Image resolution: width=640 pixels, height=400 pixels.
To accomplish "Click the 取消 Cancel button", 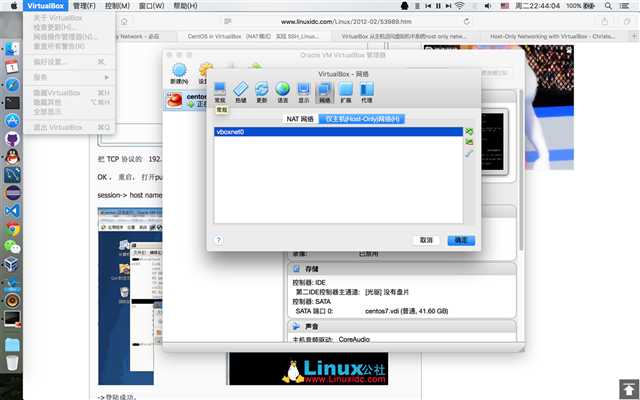I will [426, 240].
